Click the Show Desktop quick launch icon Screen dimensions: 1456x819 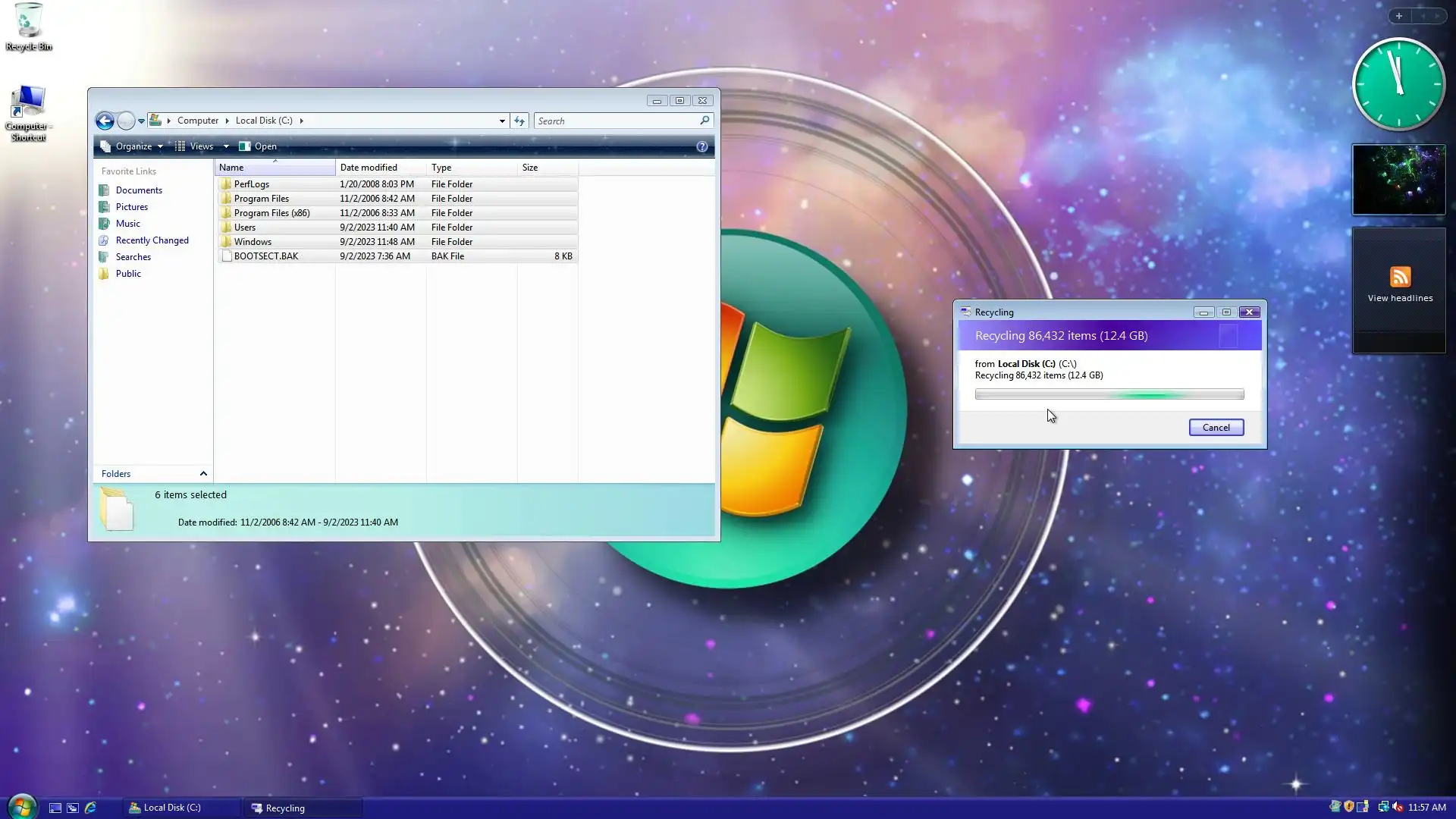[x=55, y=808]
